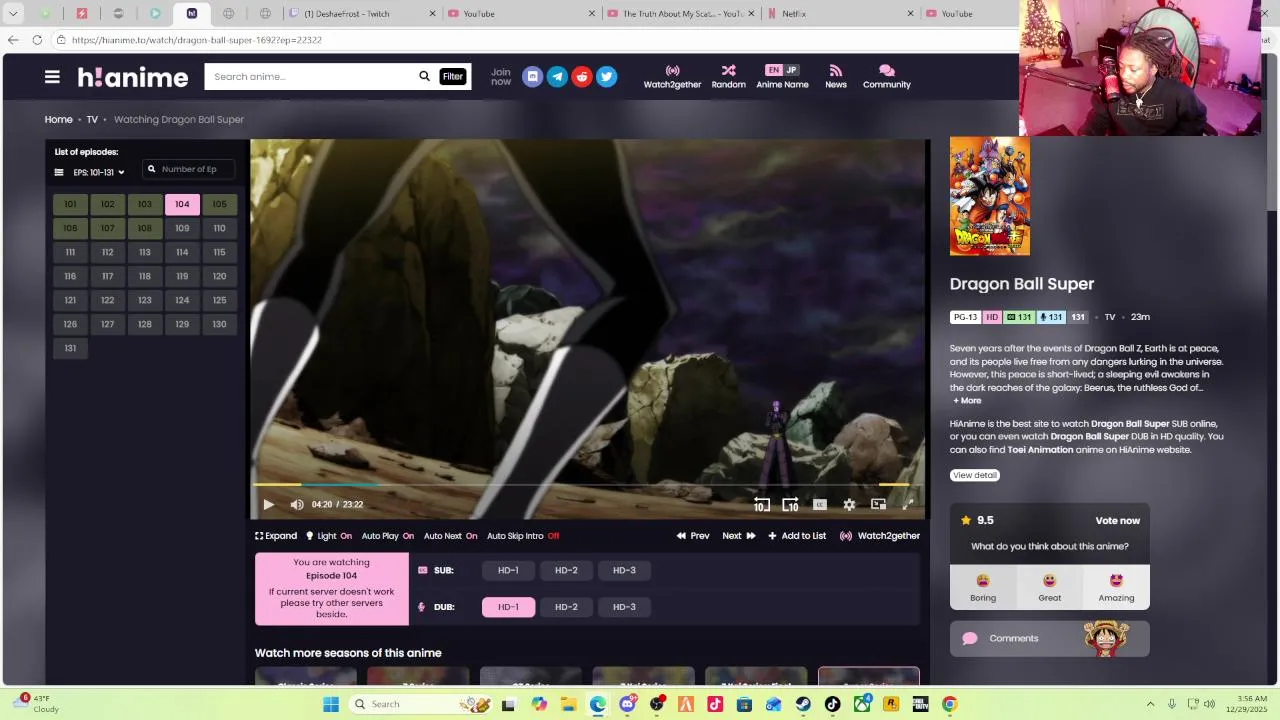
Task: Mute the video player volume
Action: tap(297, 505)
